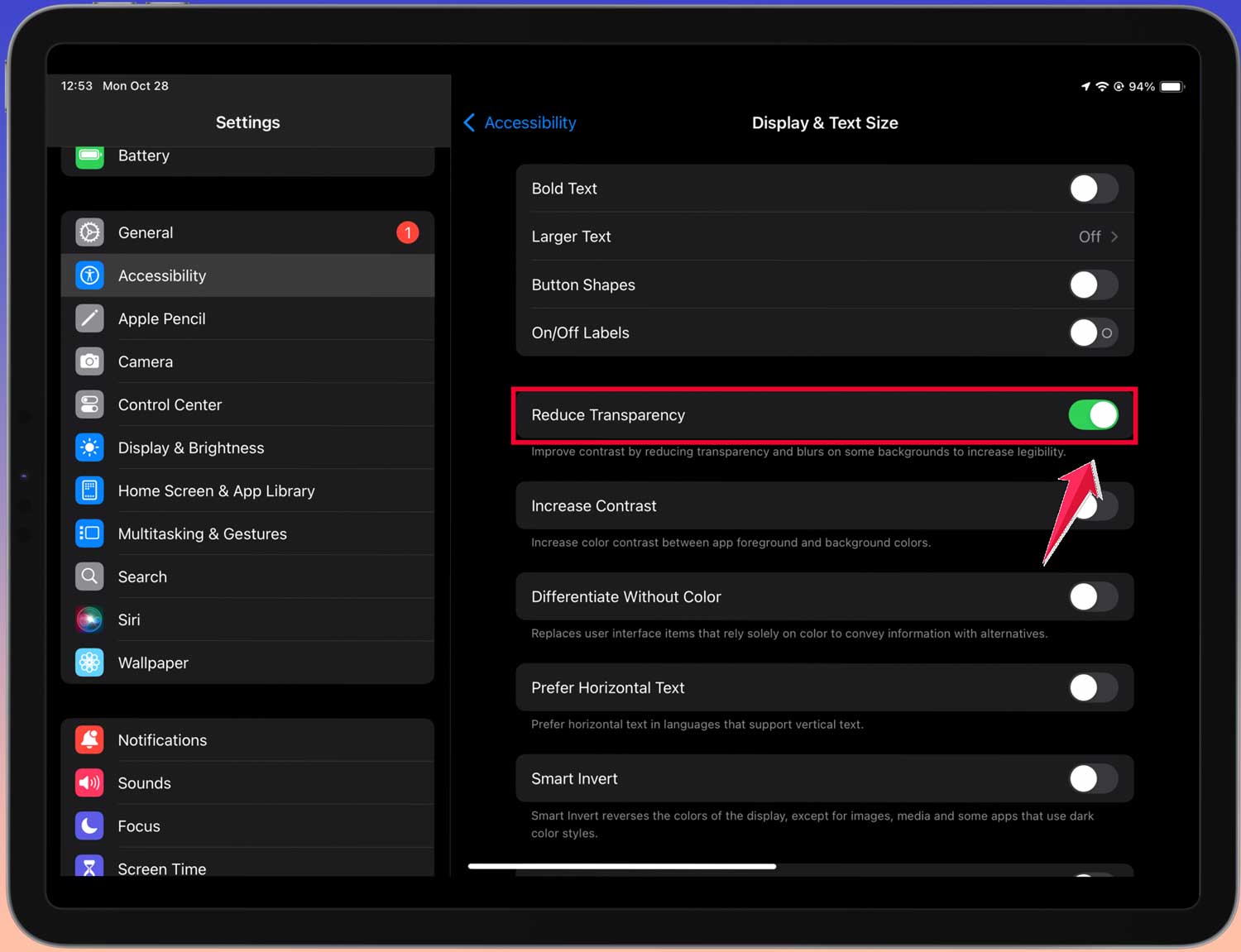The height and width of the screenshot is (952, 1241).
Task: Go back via Accessibility link
Action: pos(529,122)
